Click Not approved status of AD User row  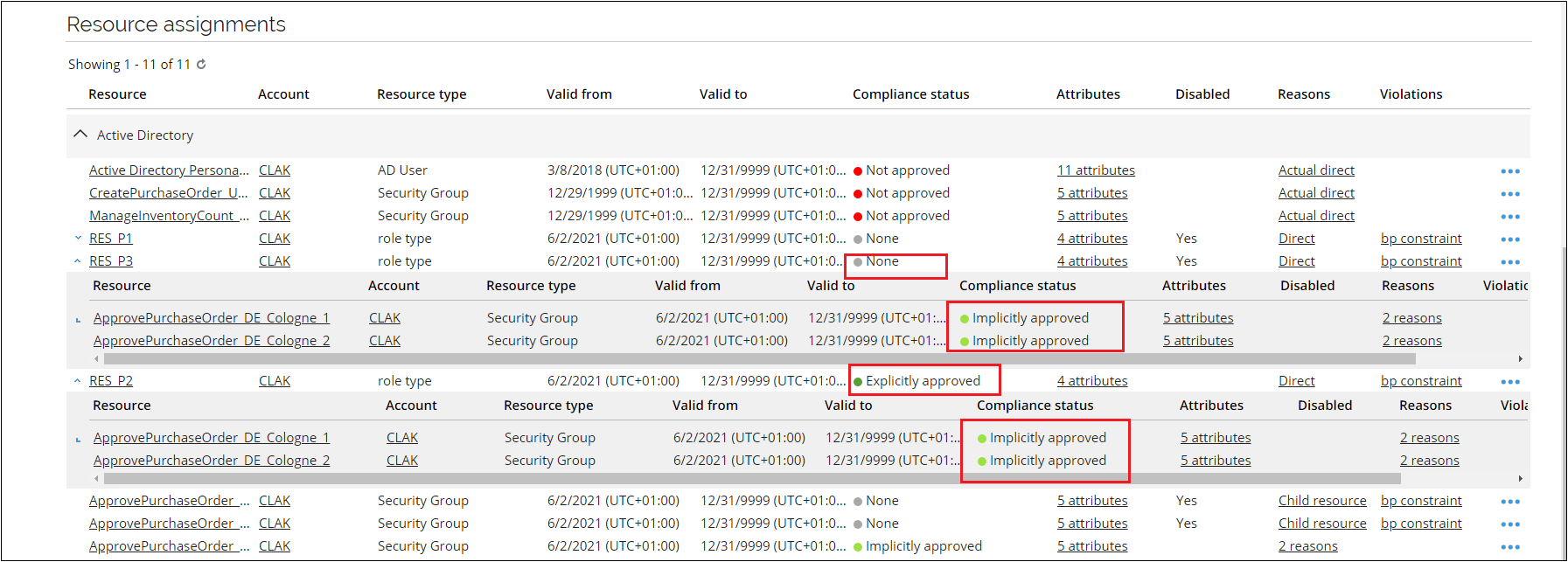902,170
